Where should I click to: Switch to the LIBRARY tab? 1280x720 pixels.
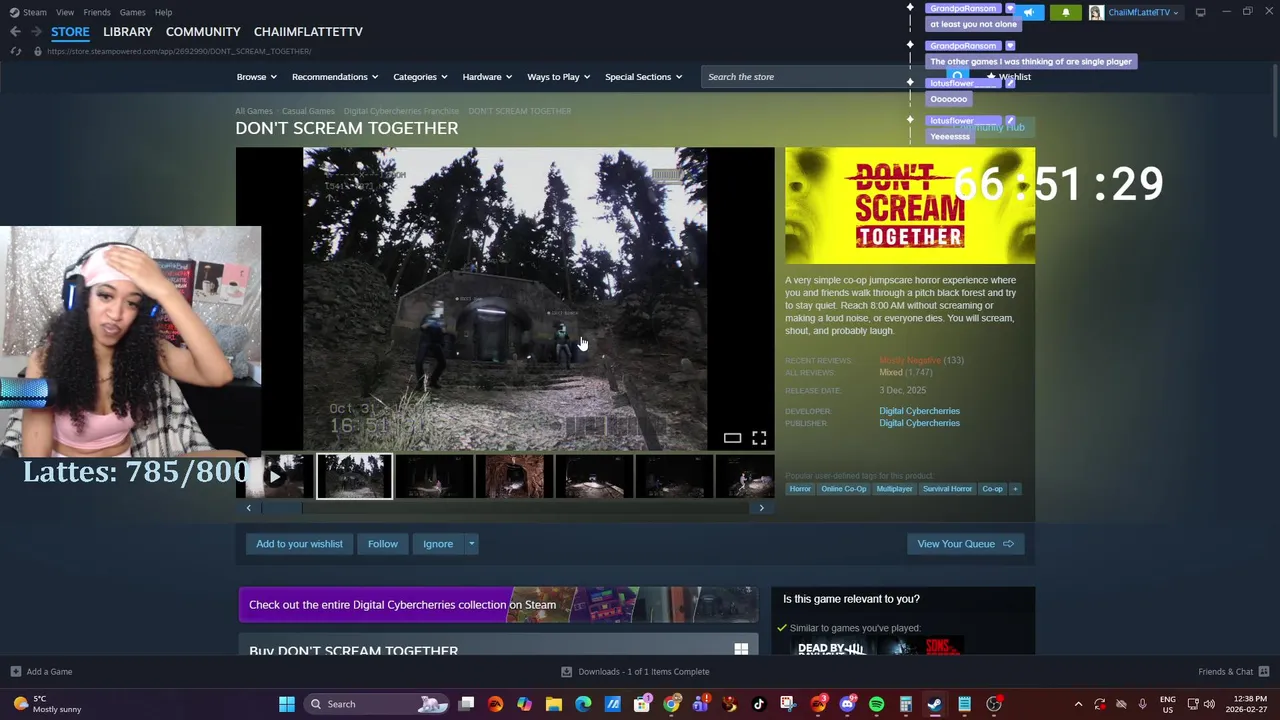tap(128, 32)
